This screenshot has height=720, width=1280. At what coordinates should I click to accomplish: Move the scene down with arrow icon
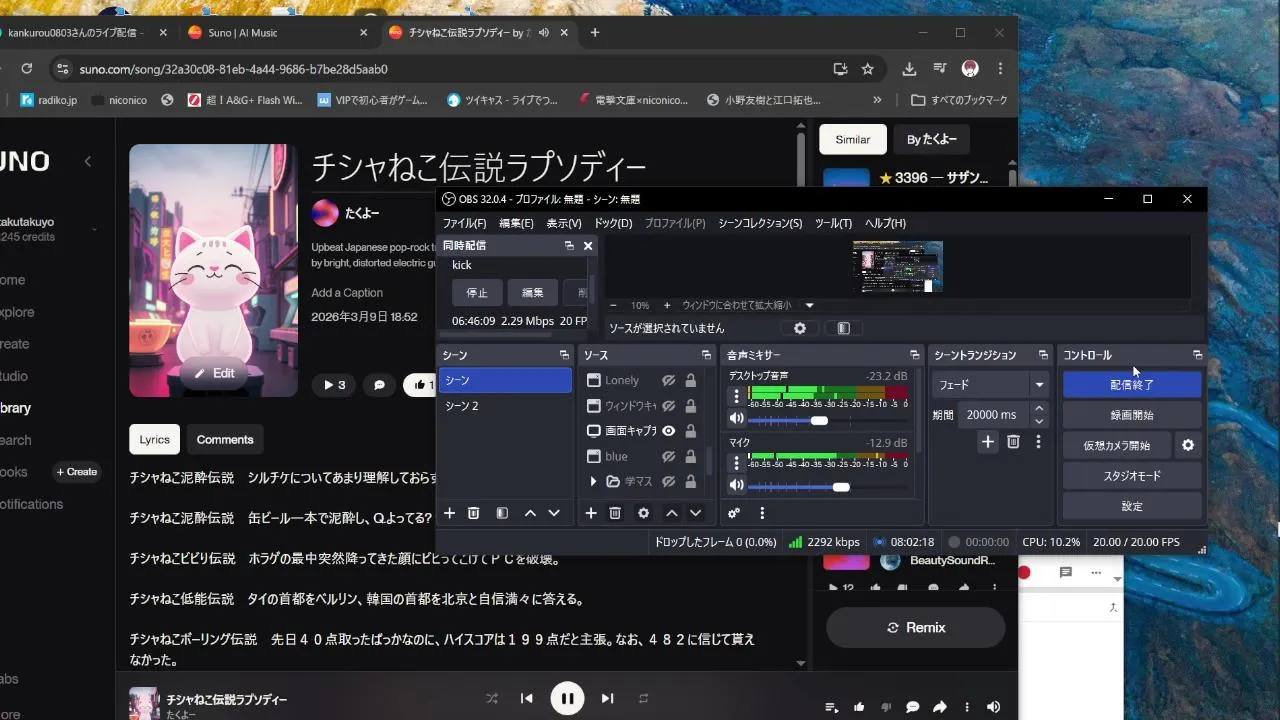[x=554, y=513]
